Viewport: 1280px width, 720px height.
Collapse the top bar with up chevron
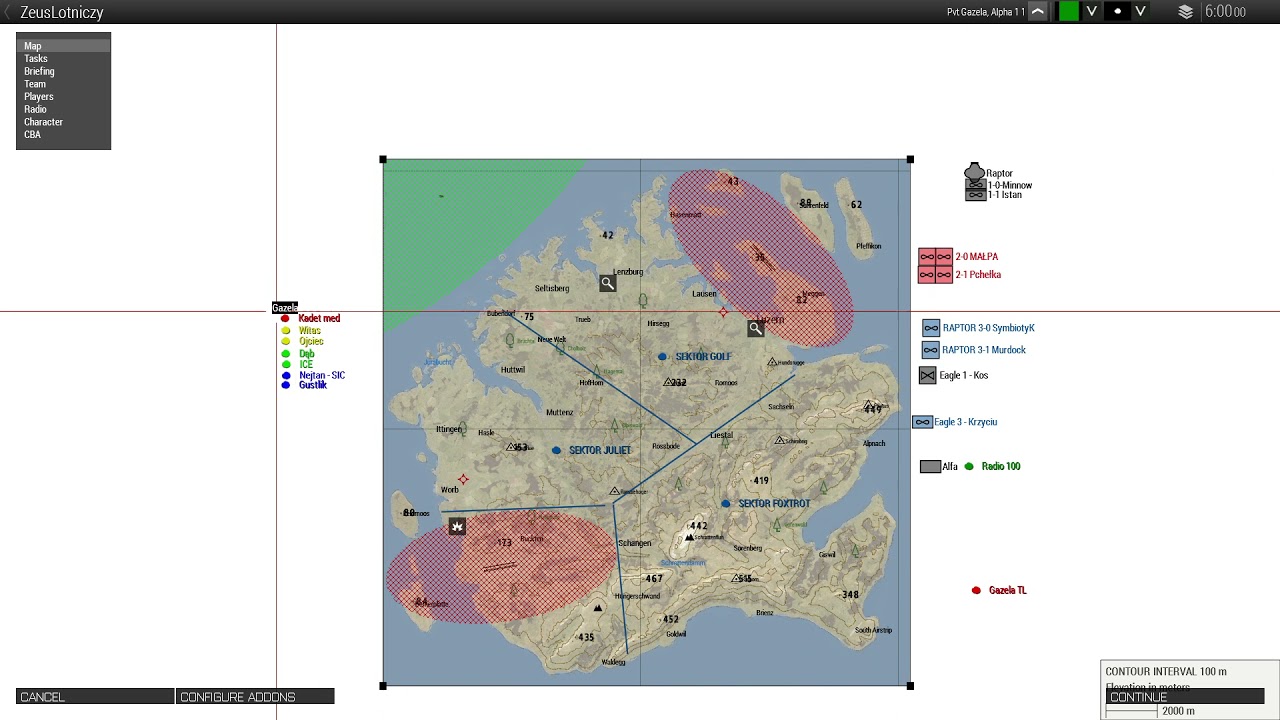pyautogui.click(x=1038, y=12)
